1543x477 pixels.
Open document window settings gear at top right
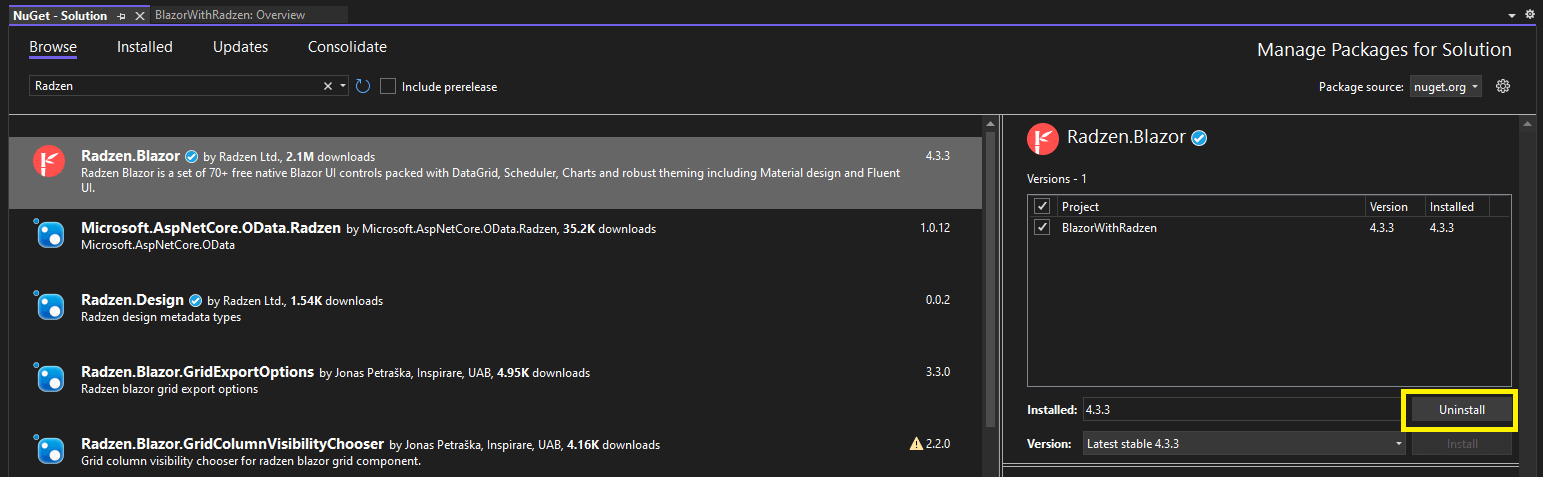(1529, 15)
